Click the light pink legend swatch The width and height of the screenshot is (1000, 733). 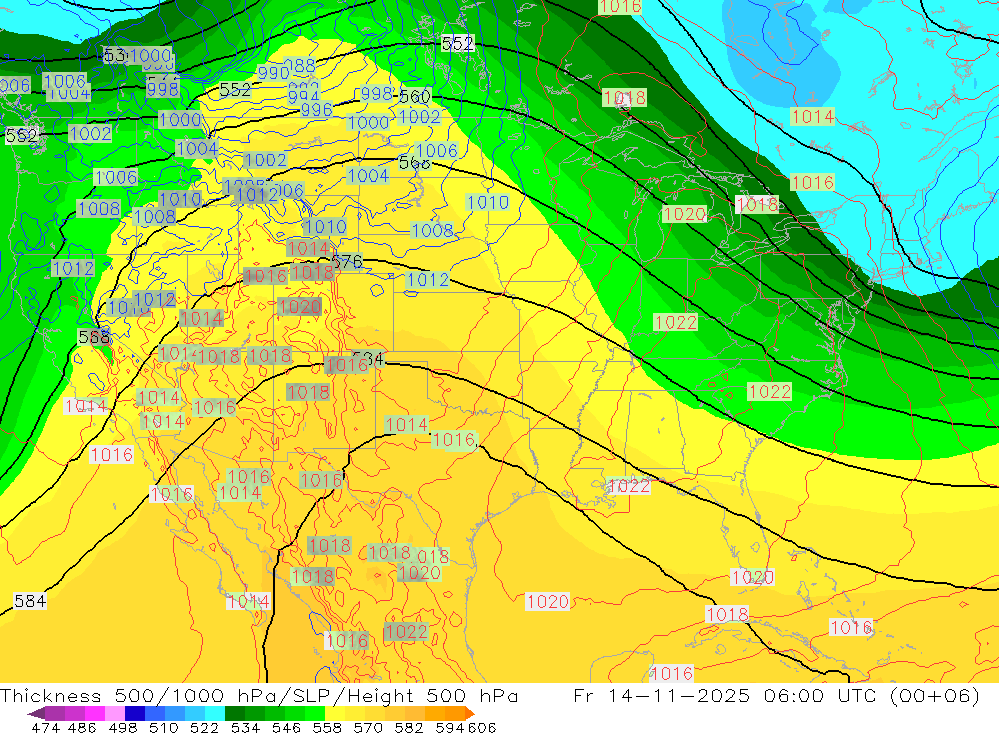tap(115, 713)
